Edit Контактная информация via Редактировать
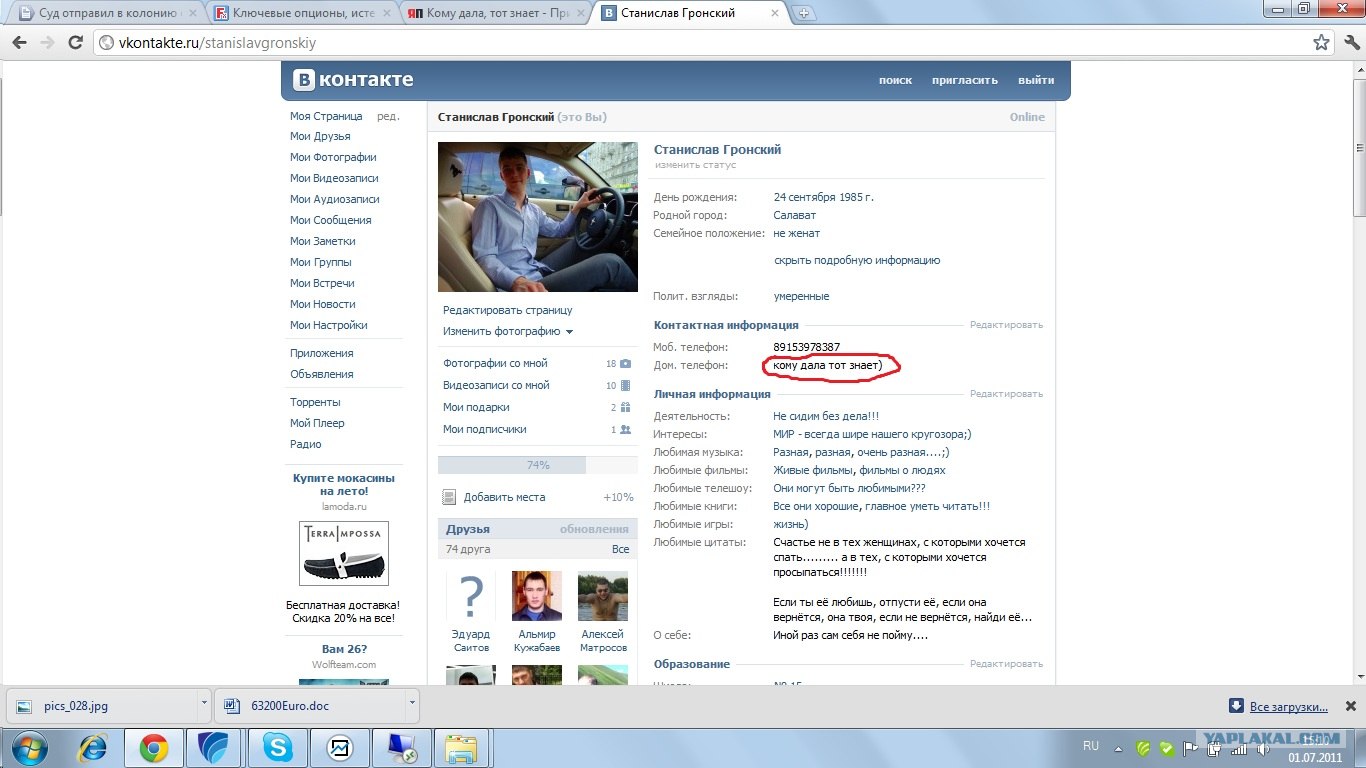Image resolution: width=1366 pixels, height=768 pixels. click(x=1006, y=325)
